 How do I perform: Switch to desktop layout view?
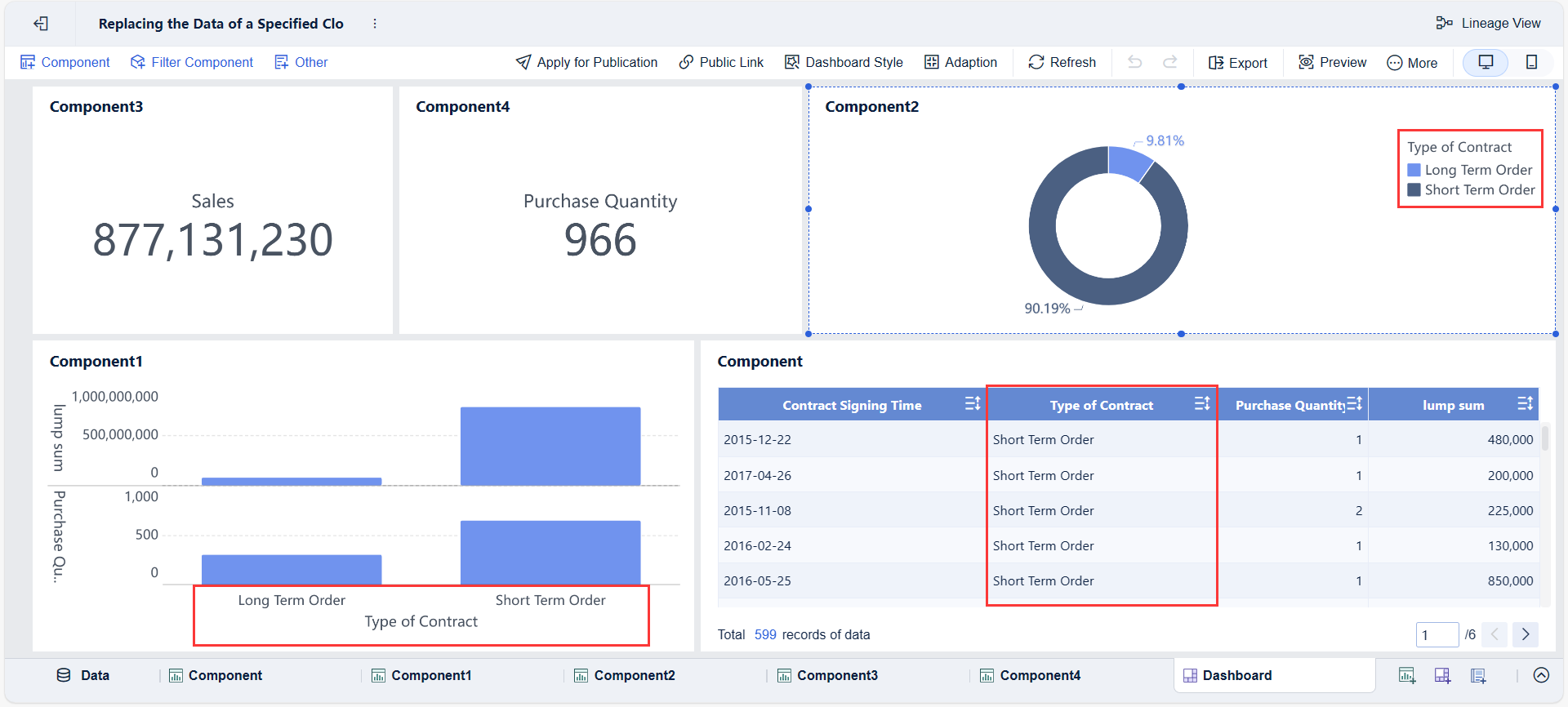coord(1486,62)
